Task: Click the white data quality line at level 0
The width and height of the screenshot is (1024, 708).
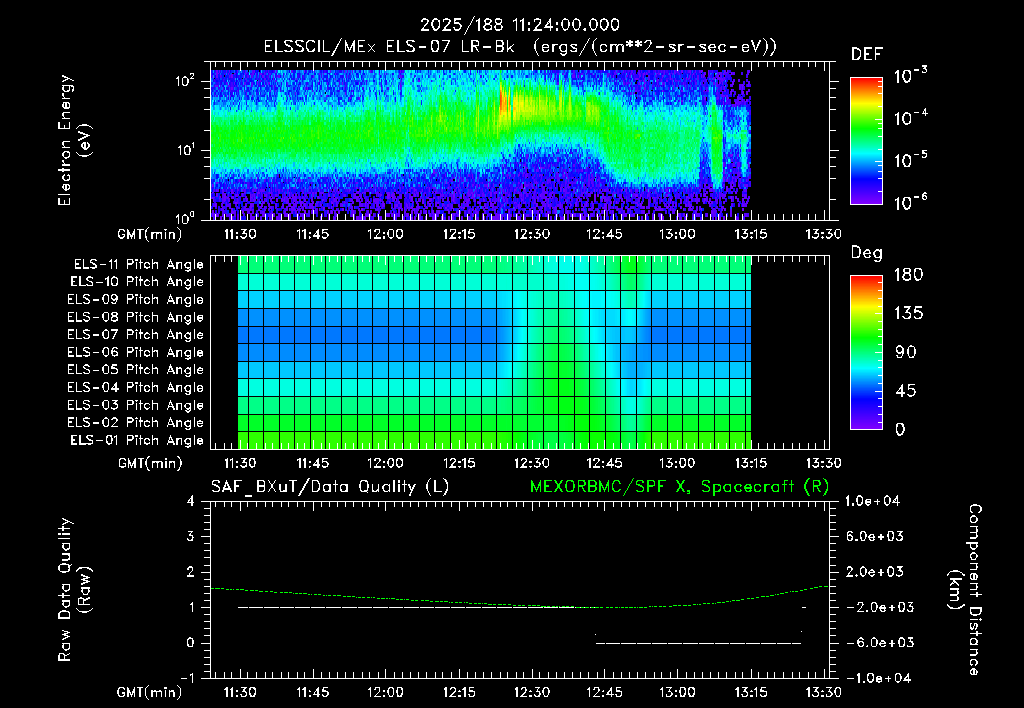Action: pos(697,643)
